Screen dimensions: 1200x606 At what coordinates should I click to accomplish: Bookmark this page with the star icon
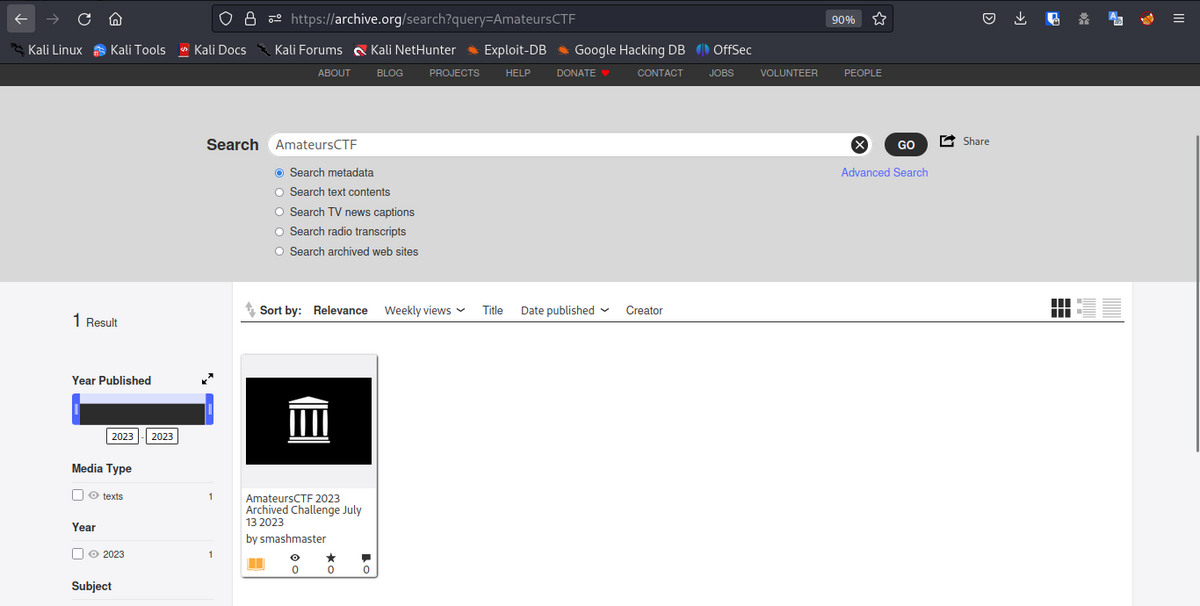879,19
